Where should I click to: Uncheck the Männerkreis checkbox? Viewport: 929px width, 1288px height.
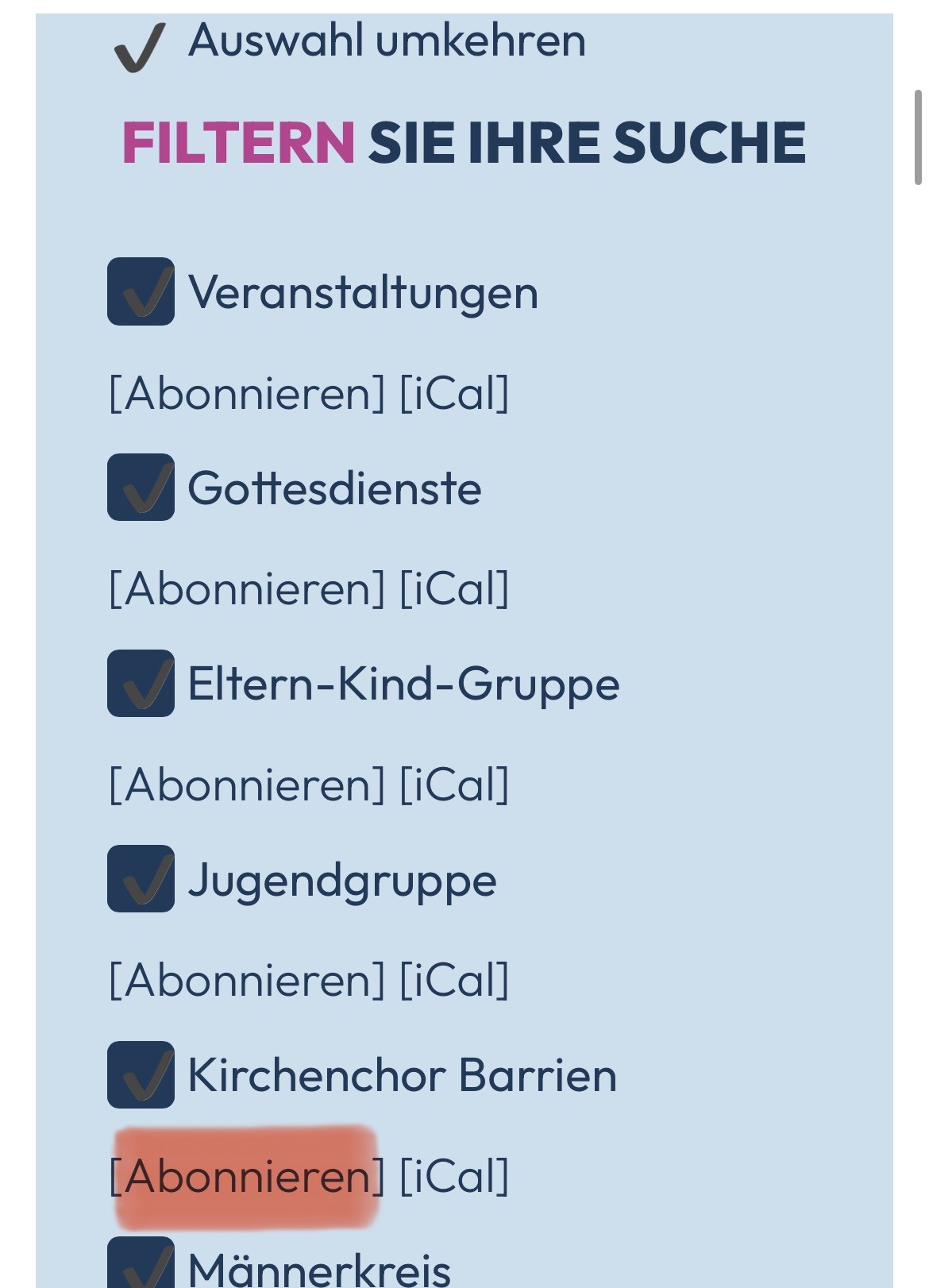[141, 1265]
